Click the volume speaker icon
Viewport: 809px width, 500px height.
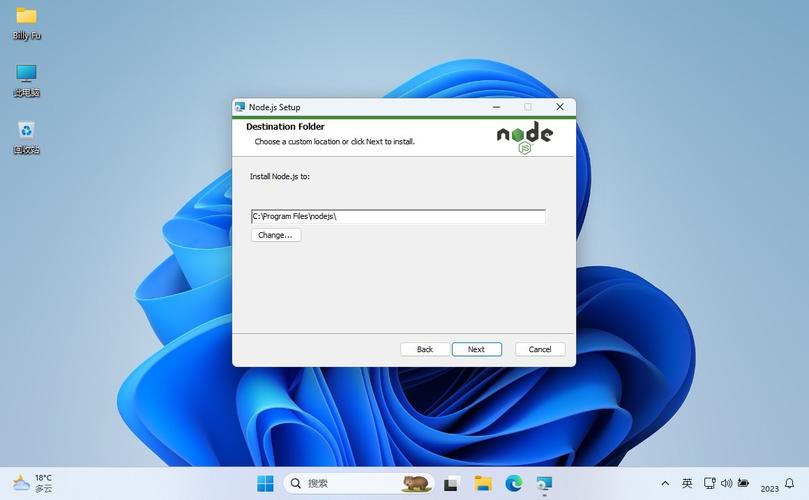(726, 483)
